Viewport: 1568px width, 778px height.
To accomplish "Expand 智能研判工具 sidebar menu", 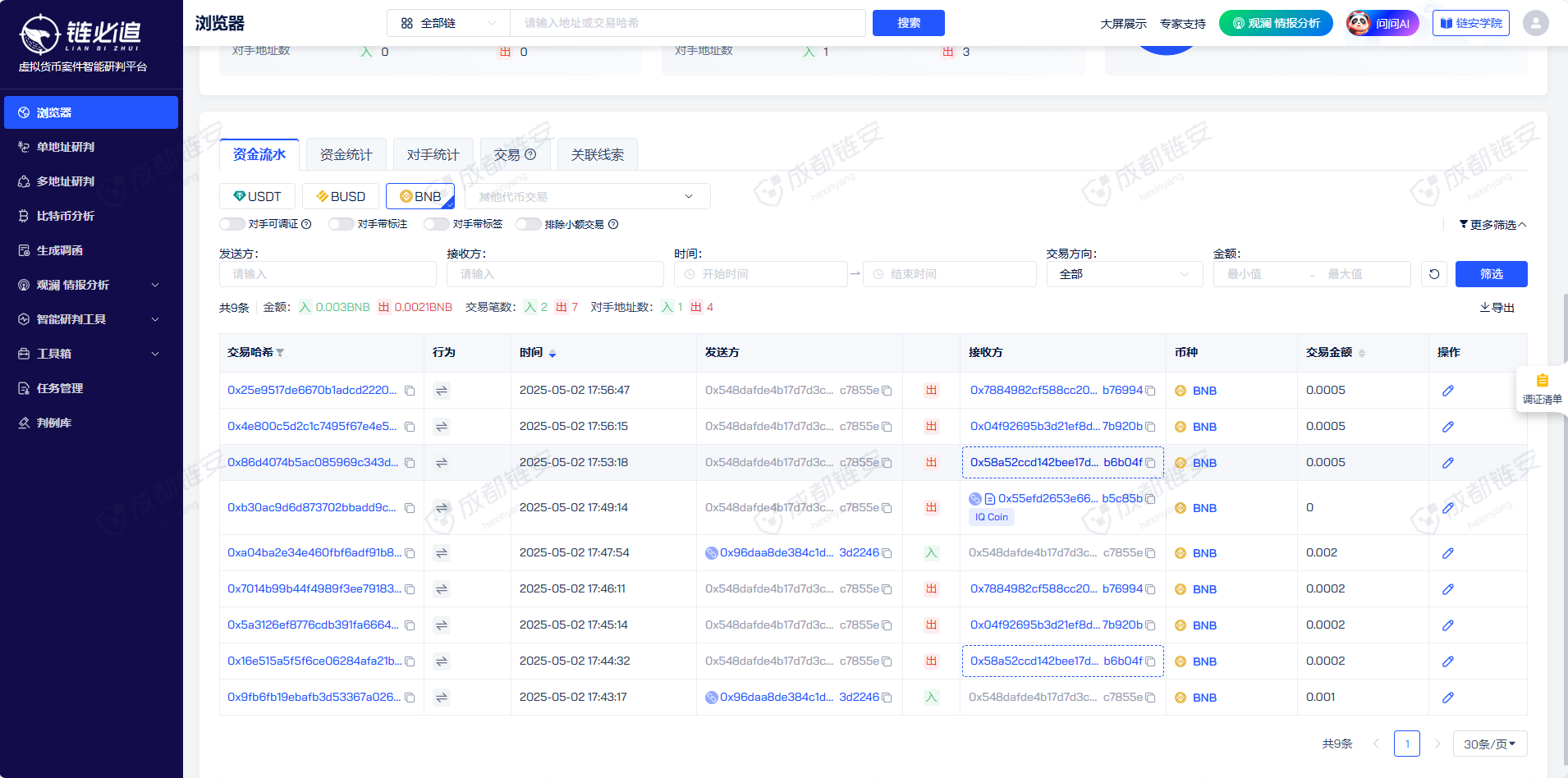I will 90,319.
